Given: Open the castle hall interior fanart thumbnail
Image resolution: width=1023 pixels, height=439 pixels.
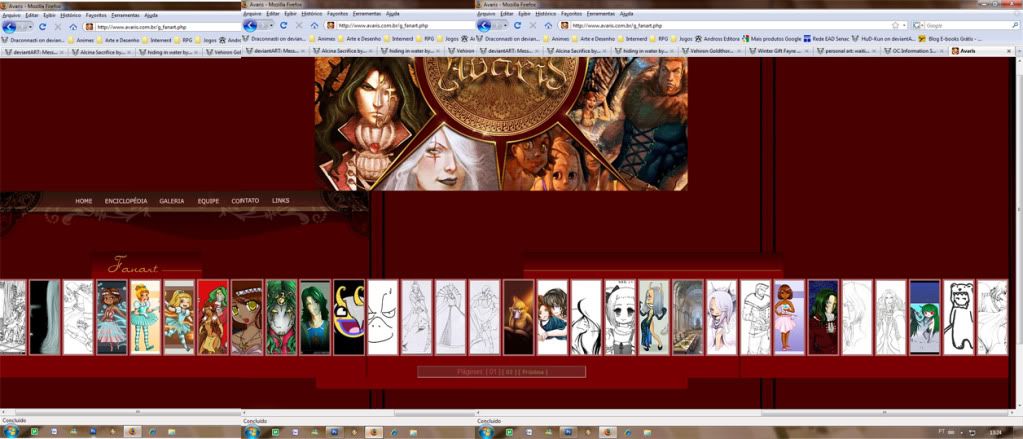Looking at the screenshot, I should [x=688, y=317].
